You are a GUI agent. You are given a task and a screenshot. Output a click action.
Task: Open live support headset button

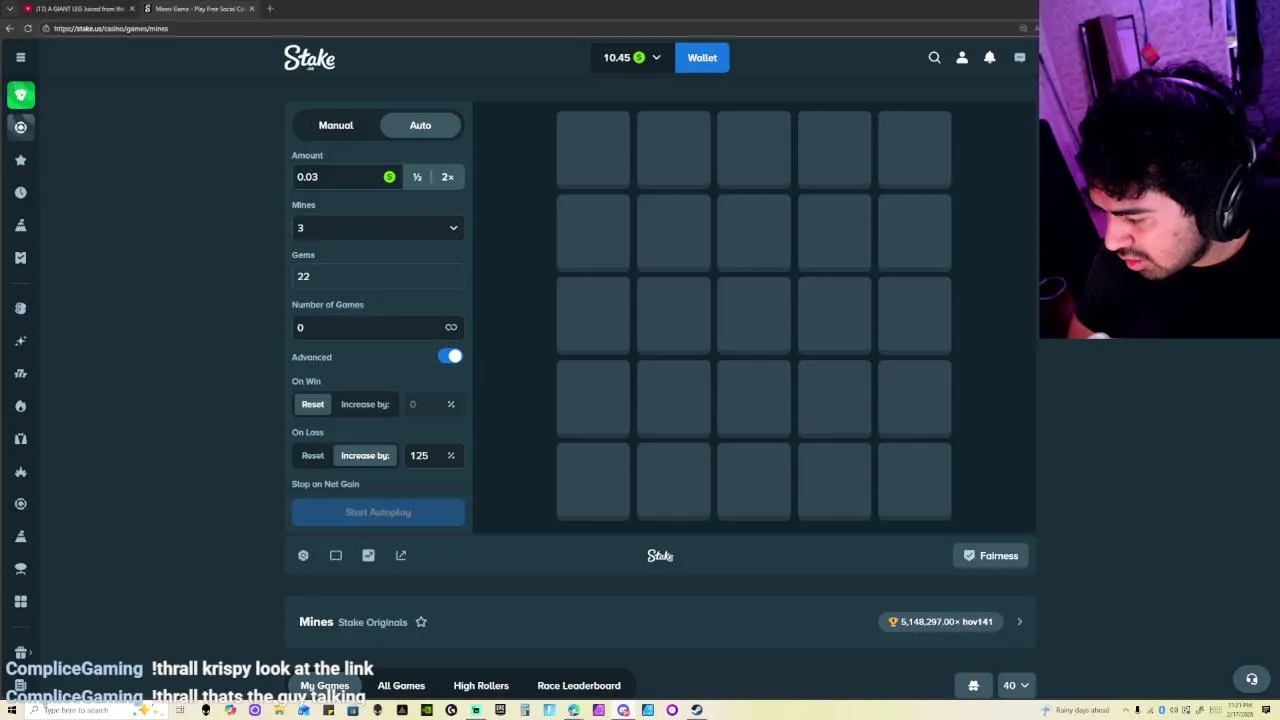pos(1251,679)
